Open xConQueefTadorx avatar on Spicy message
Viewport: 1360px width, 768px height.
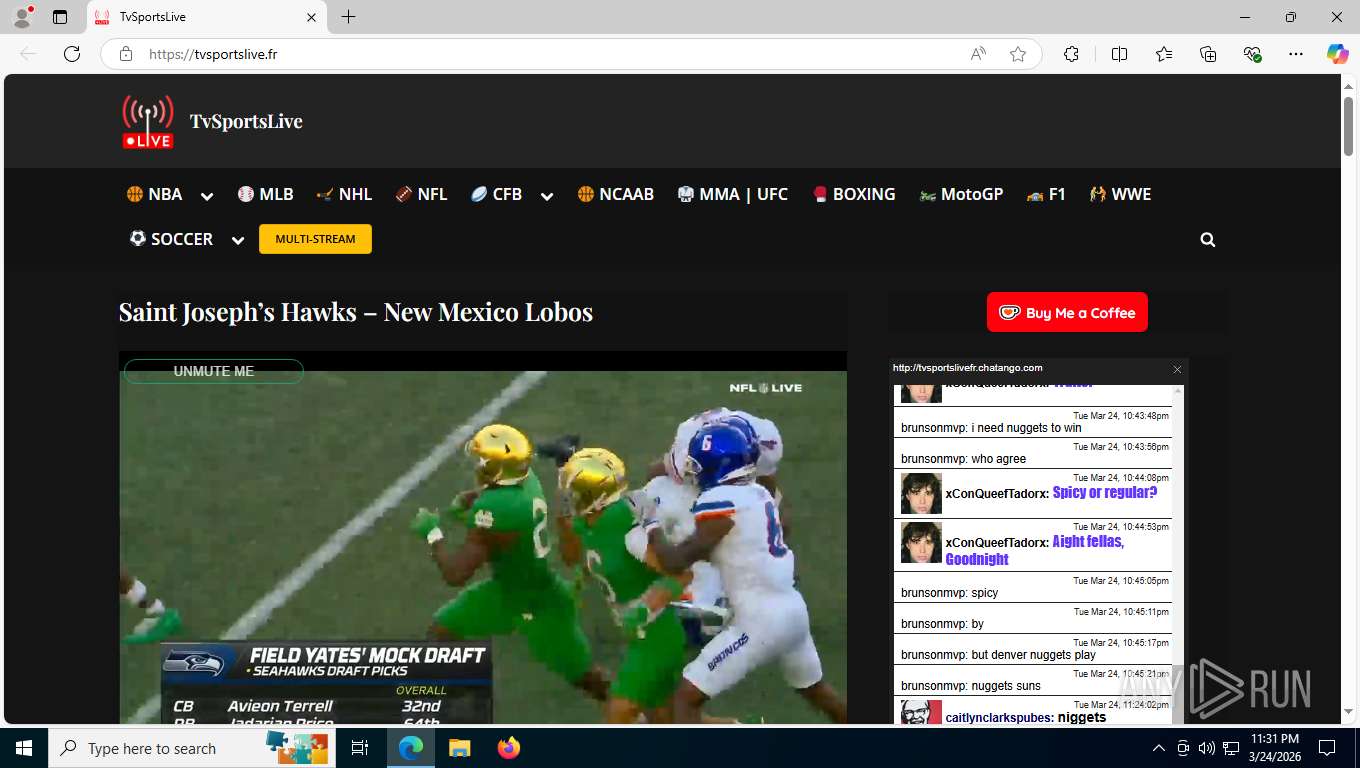[921, 493]
